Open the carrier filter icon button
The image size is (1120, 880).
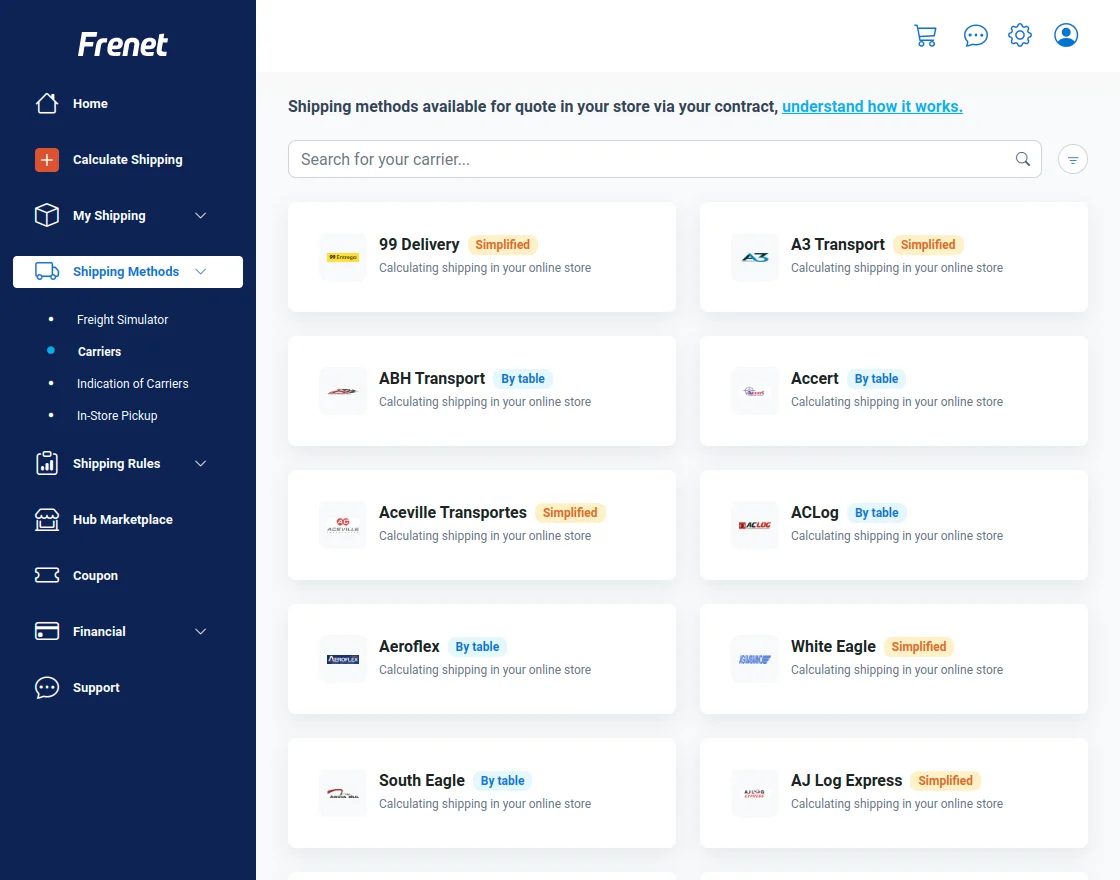click(x=1073, y=159)
